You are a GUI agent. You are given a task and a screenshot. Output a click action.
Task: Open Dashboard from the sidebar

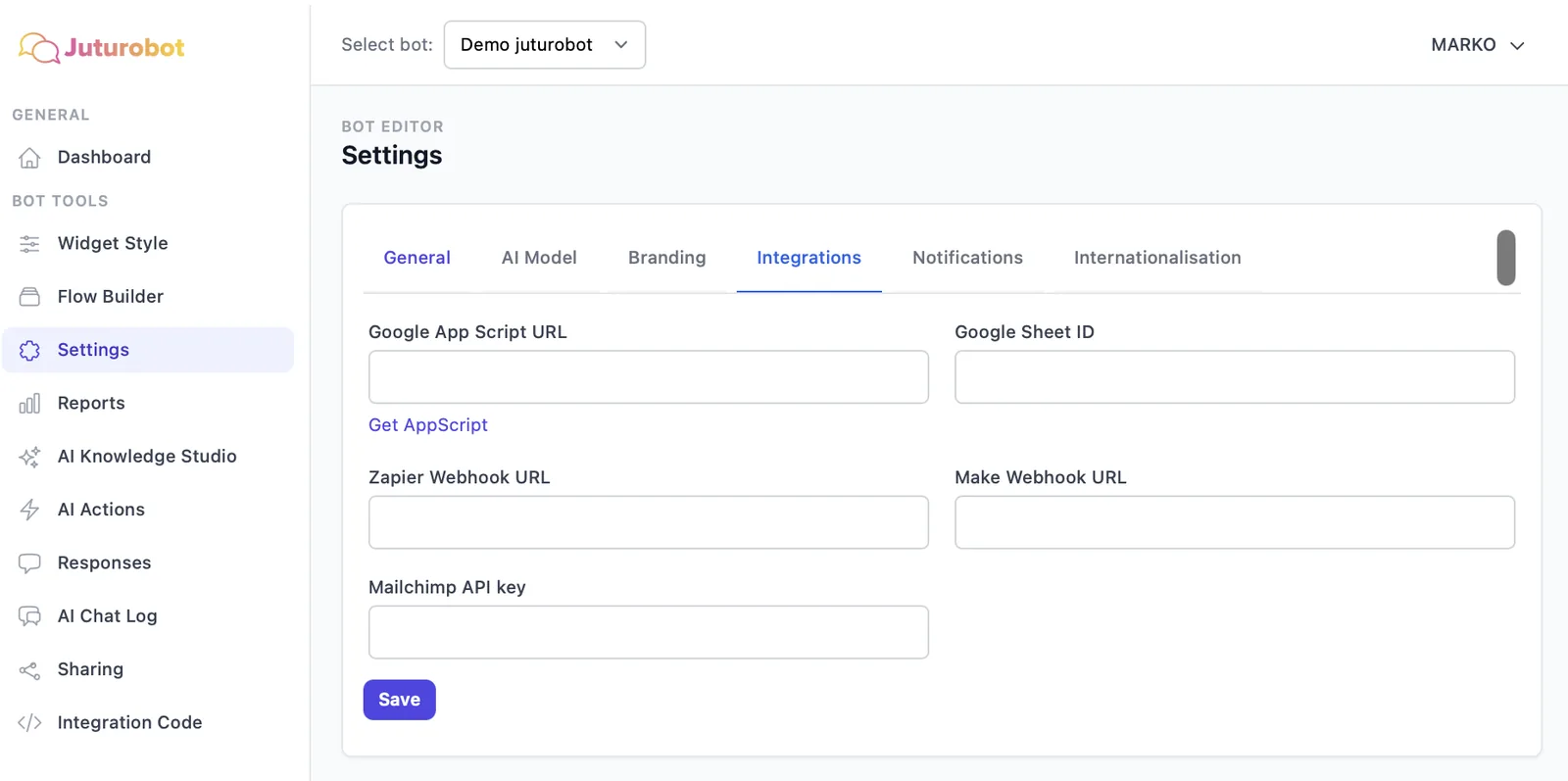(x=148, y=158)
